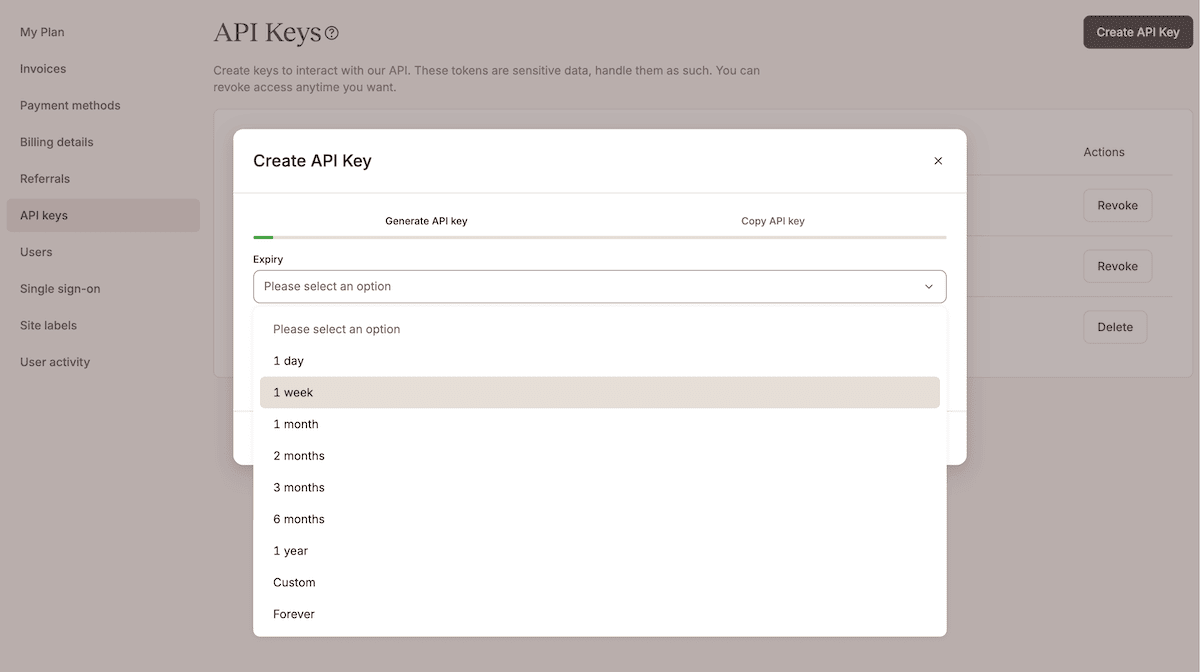Select 'Forever' expiry option
The image size is (1200, 672).
[x=600, y=614]
